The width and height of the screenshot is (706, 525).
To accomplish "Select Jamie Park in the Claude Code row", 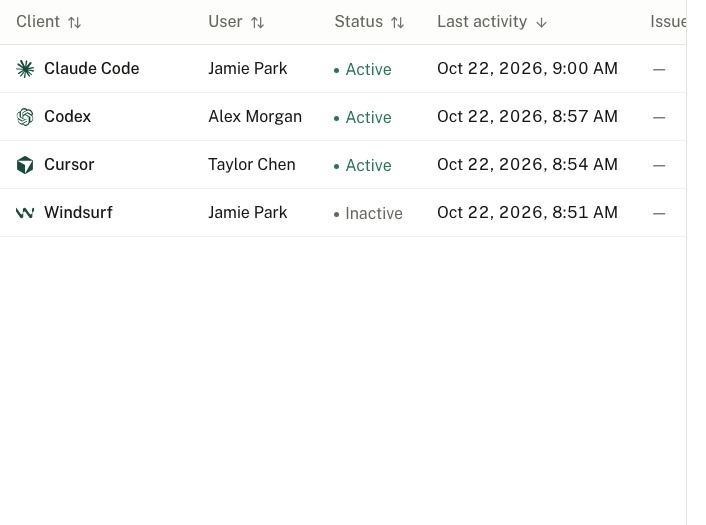I will pyautogui.click(x=248, y=69).
